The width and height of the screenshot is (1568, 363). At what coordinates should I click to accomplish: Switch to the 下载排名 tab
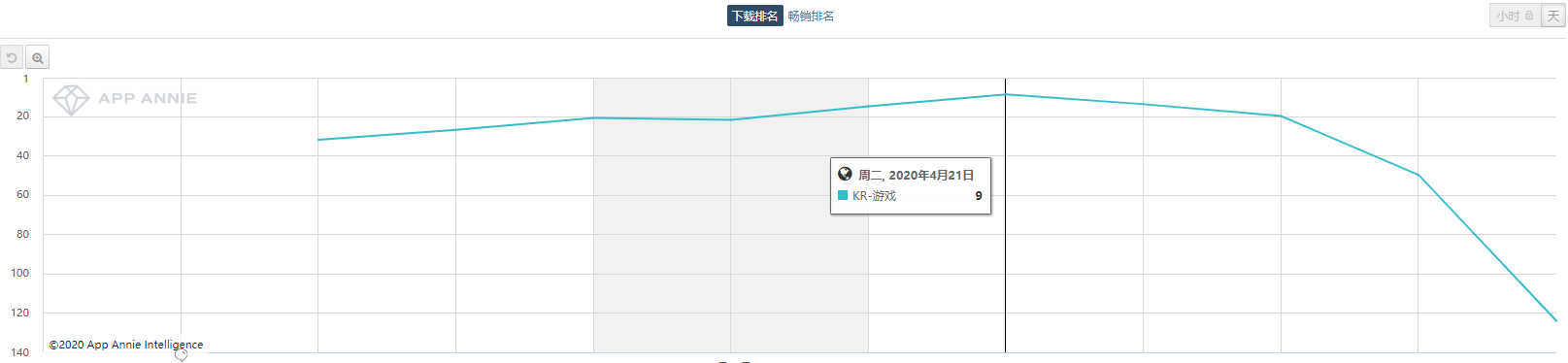point(754,16)
